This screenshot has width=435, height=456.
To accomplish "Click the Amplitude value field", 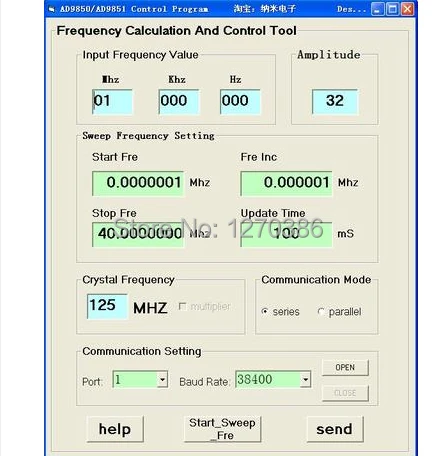I will click(335, 101).
